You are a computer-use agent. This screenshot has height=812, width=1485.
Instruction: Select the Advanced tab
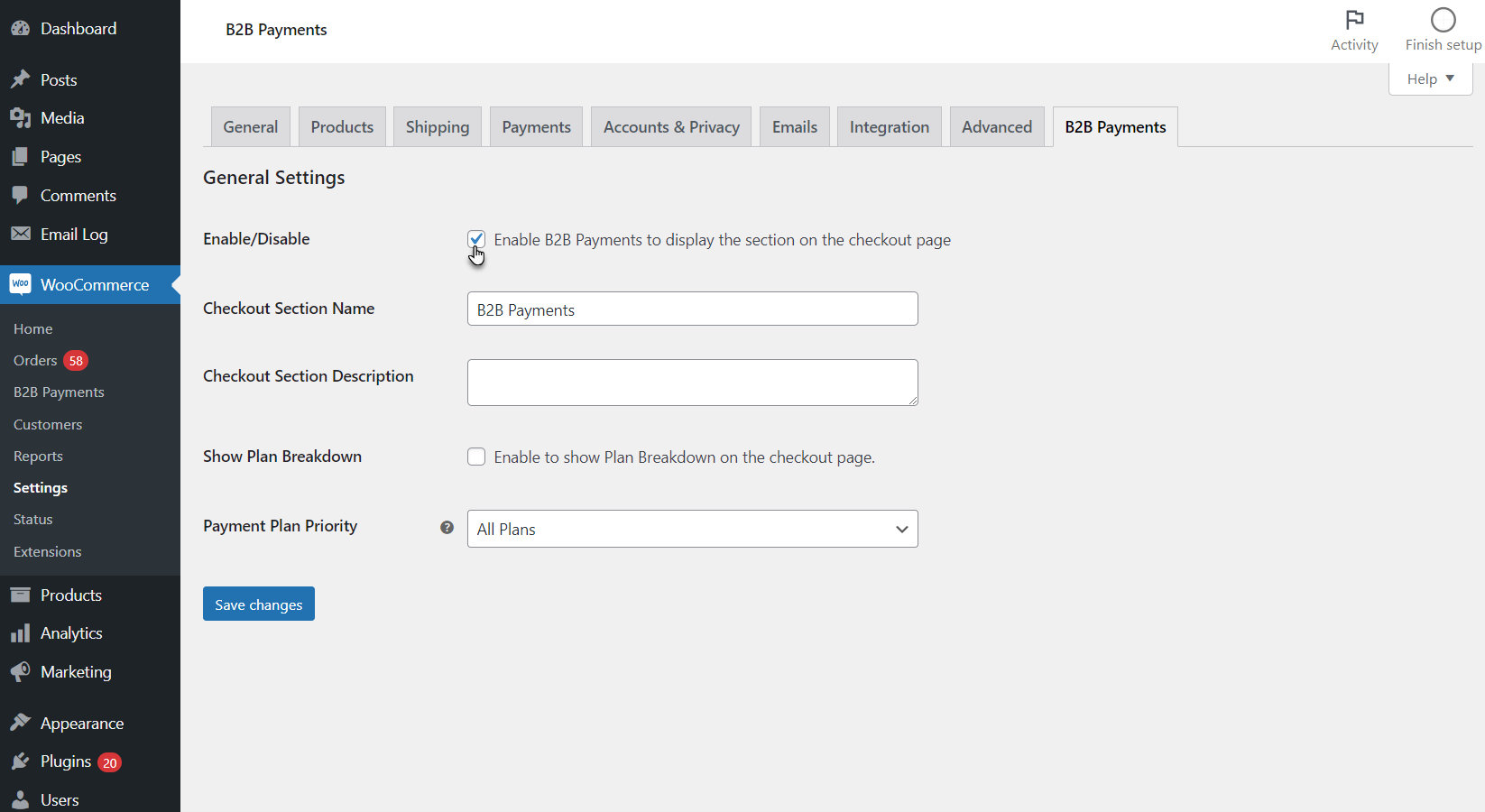(997, 127)
